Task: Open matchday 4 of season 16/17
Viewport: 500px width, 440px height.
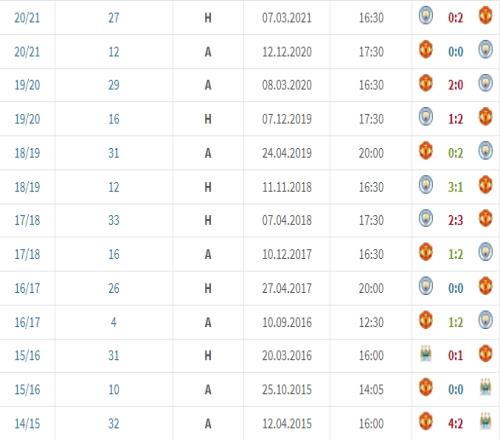Action: (x=114, y=322)
